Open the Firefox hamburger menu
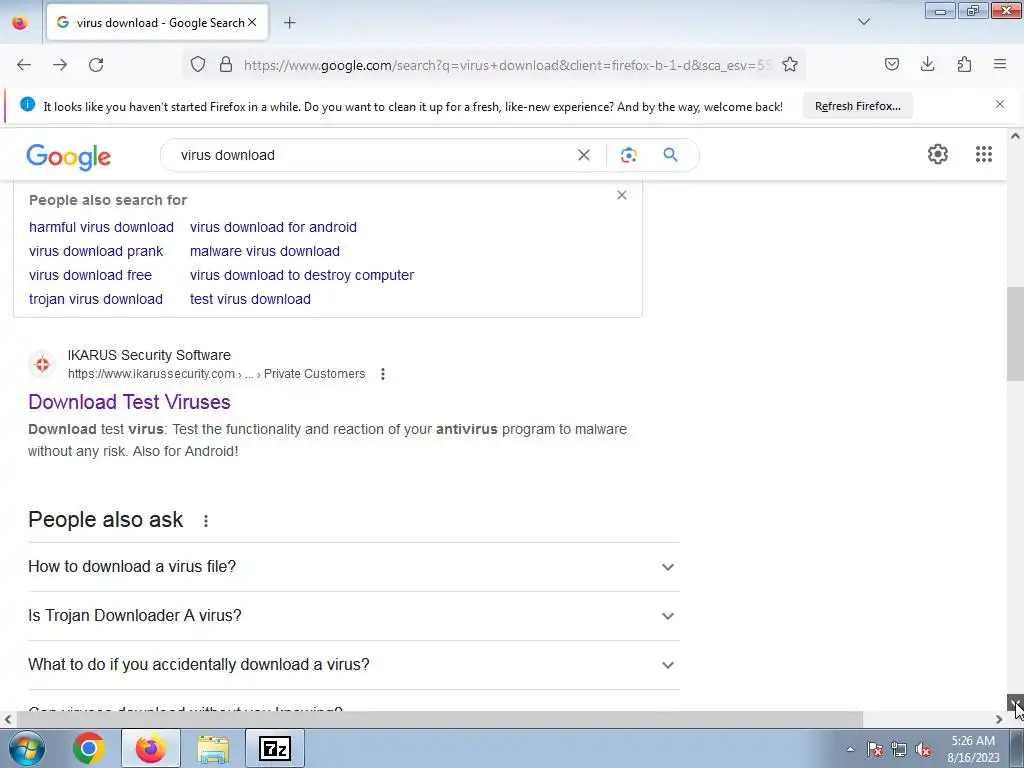1024x768 pixels. (1000, 64)
